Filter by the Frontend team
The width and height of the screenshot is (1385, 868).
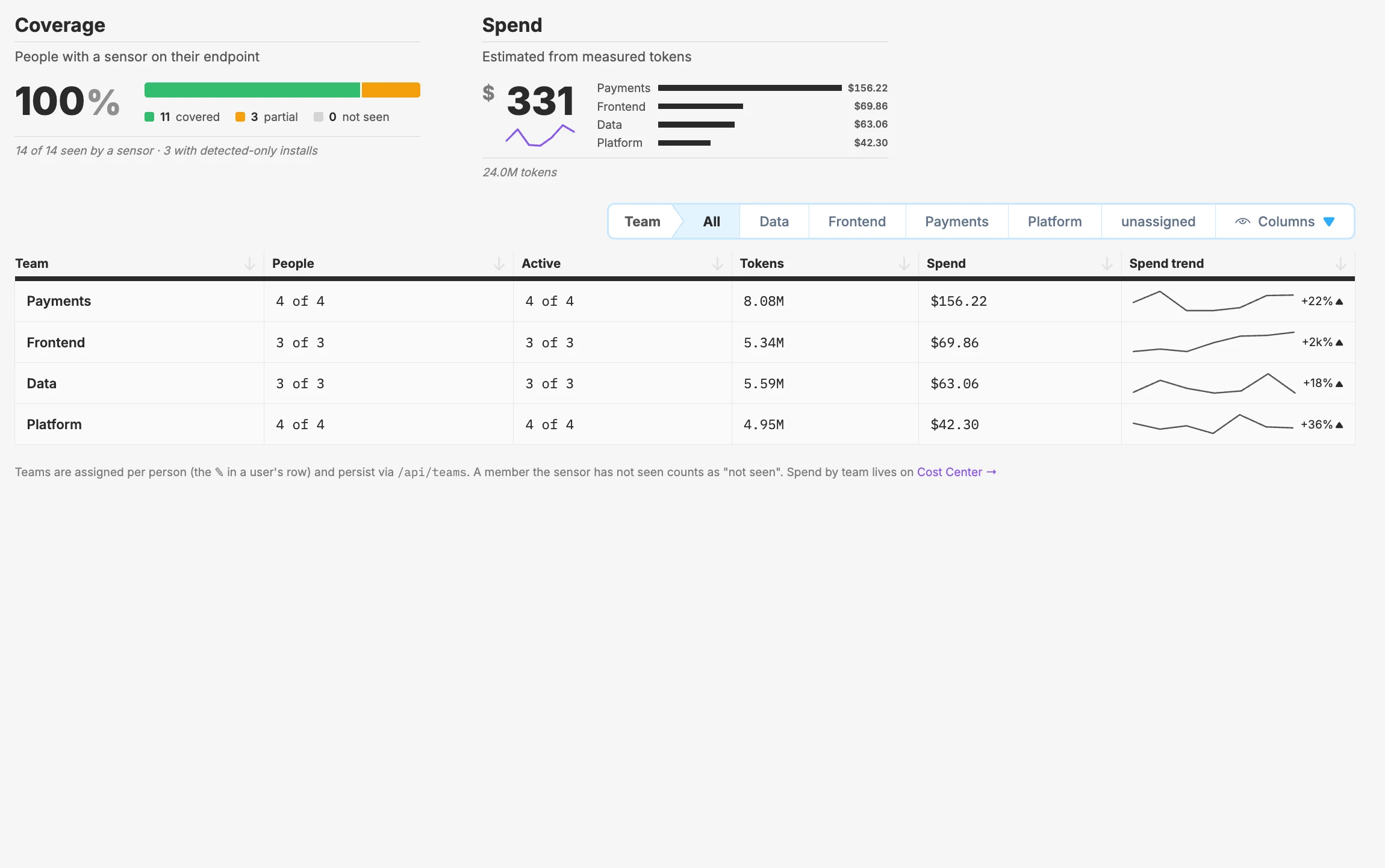[857, 222]
